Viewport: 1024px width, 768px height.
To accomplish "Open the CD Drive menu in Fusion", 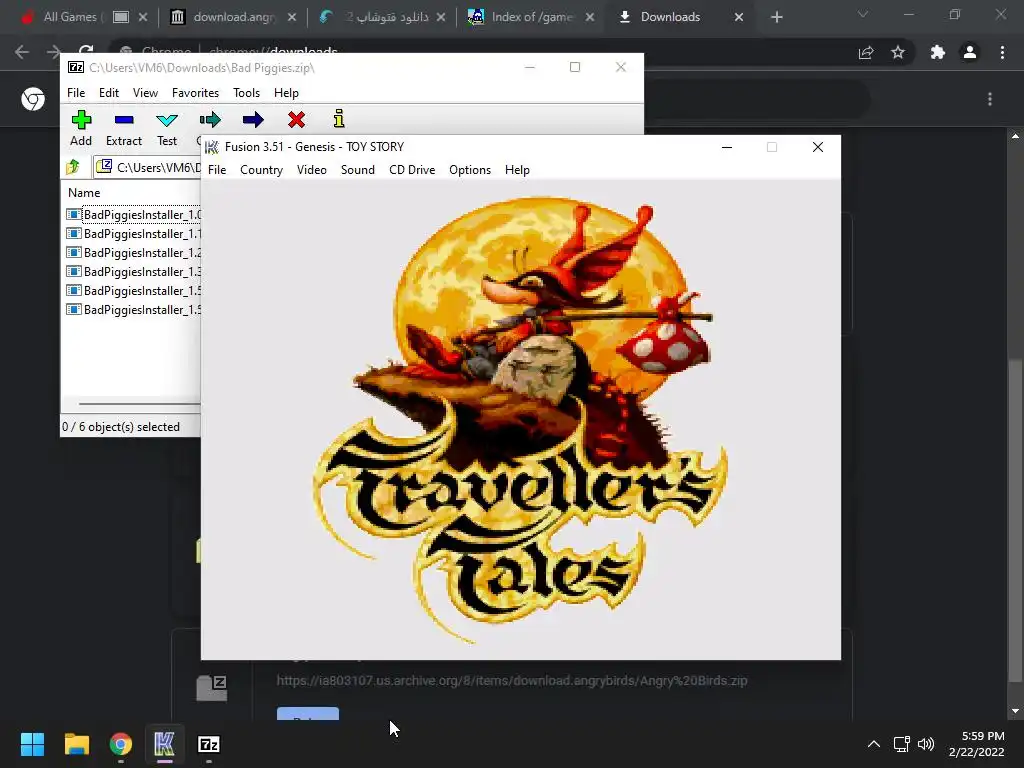I will (412, 170).
